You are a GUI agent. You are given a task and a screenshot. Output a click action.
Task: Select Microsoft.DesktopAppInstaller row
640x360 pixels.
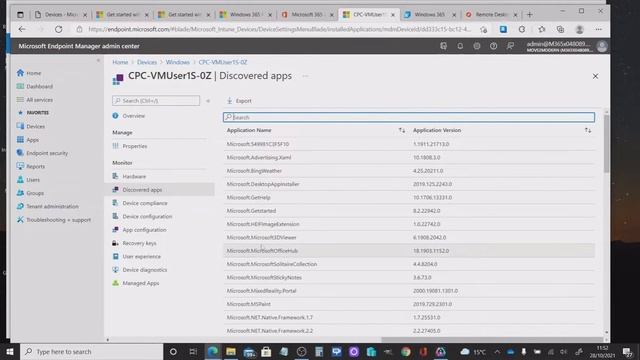click(x=409, y=184)
